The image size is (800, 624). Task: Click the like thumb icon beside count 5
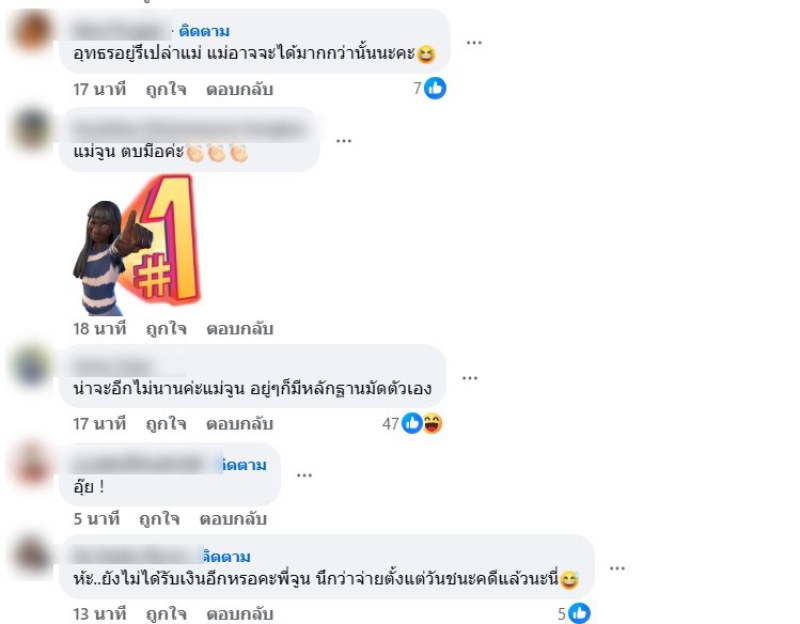pos(580,613)
